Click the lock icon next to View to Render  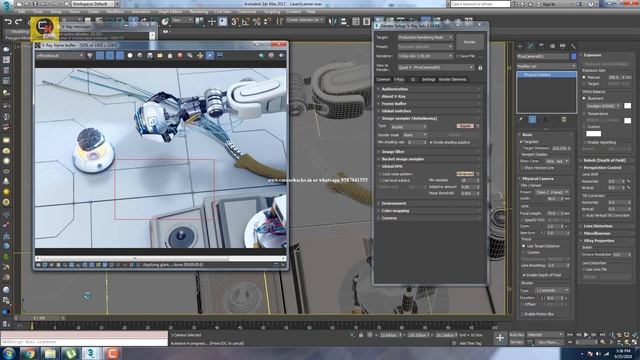point(480,67)
